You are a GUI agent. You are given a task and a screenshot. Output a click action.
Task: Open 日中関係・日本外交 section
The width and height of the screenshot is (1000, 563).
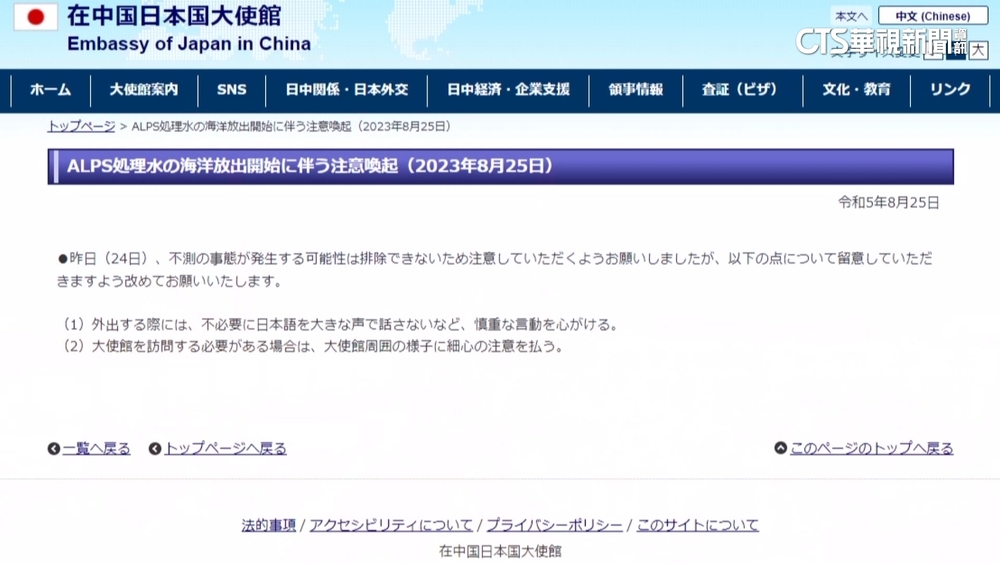347,90
